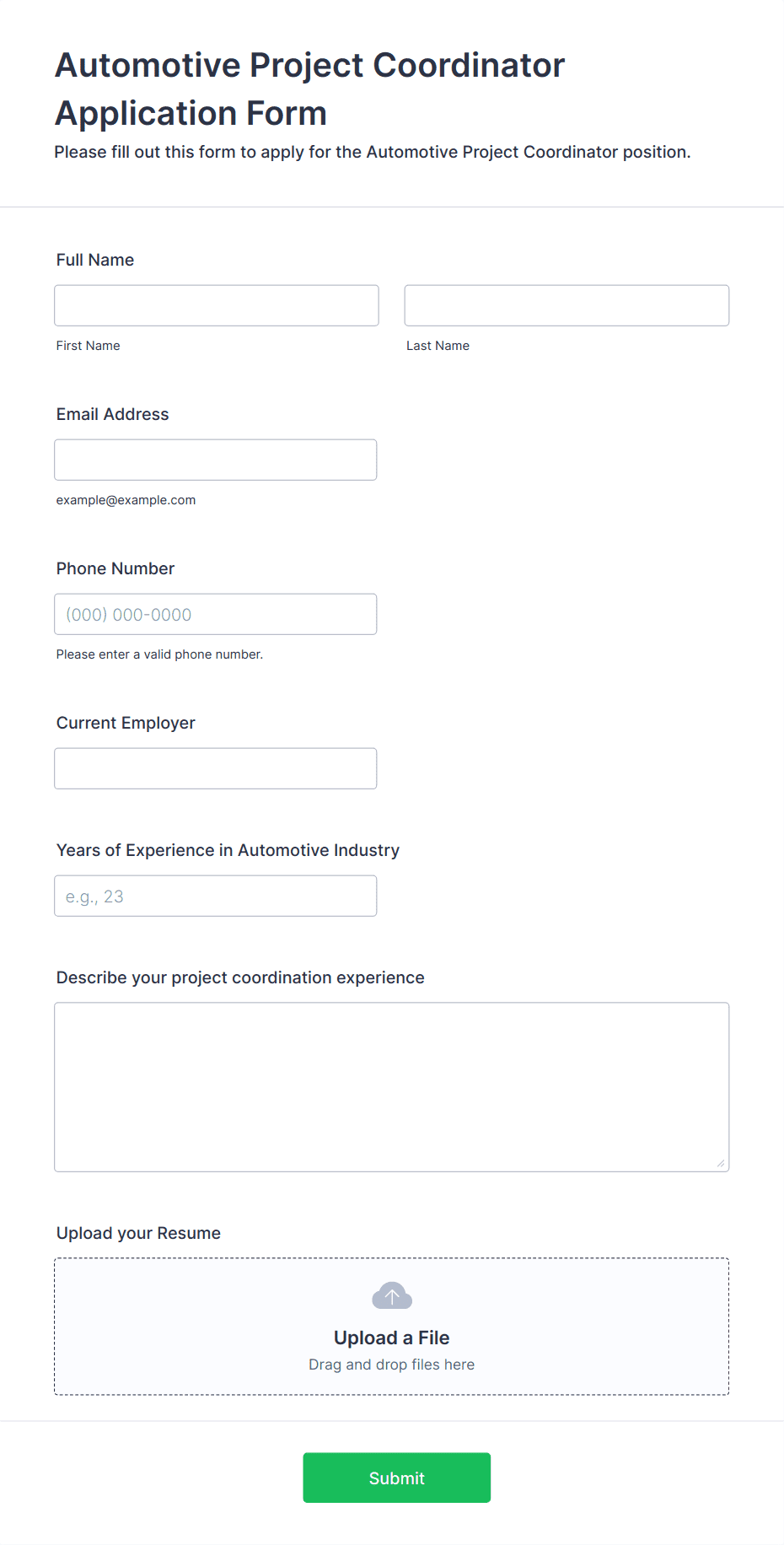Click the project coordination experience textarea
Viewport: 784px width, 1545px height.
pos(392,1087)
